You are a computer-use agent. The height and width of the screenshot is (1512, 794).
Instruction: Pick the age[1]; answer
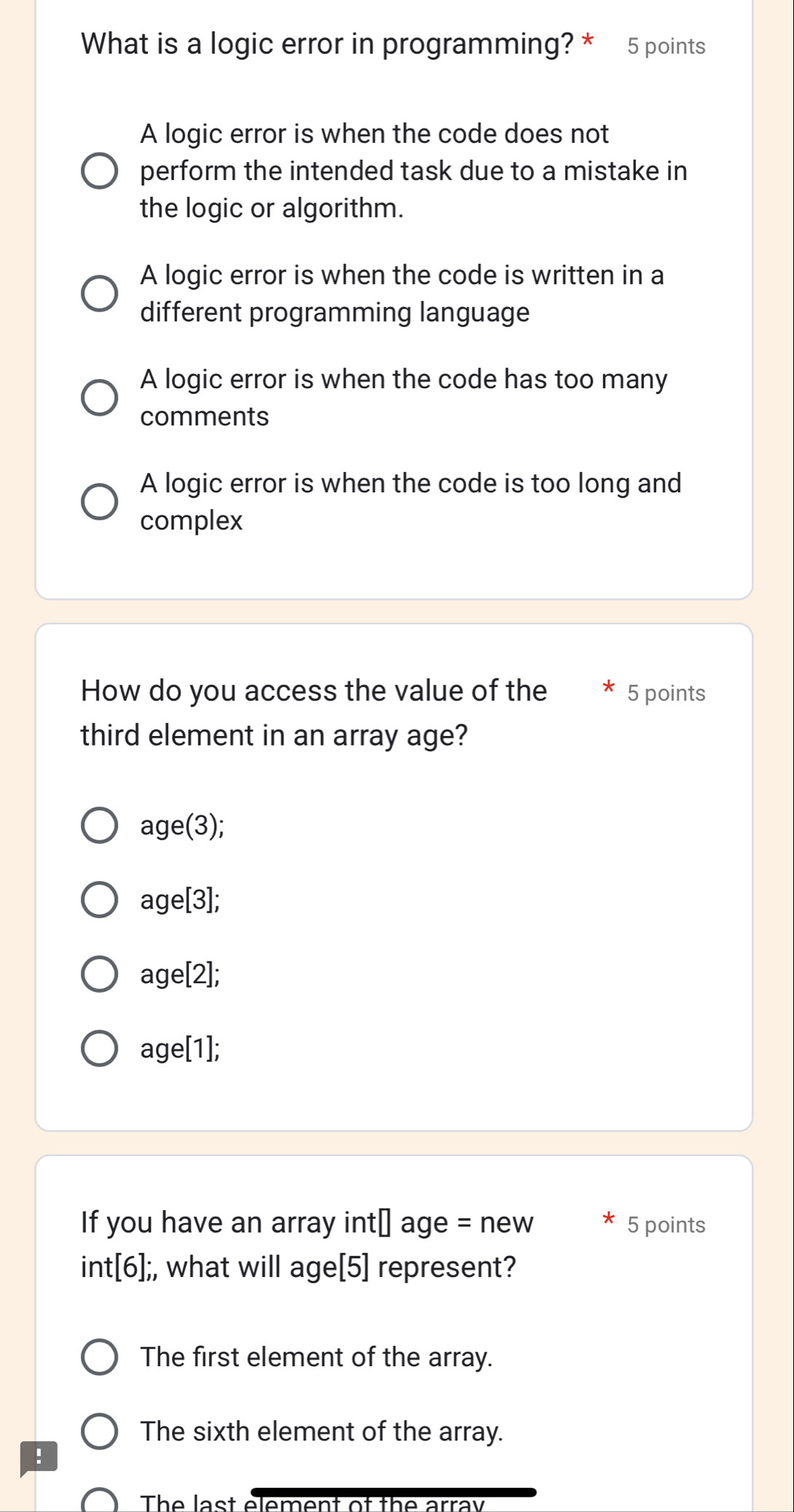(x=99, y=1049)
